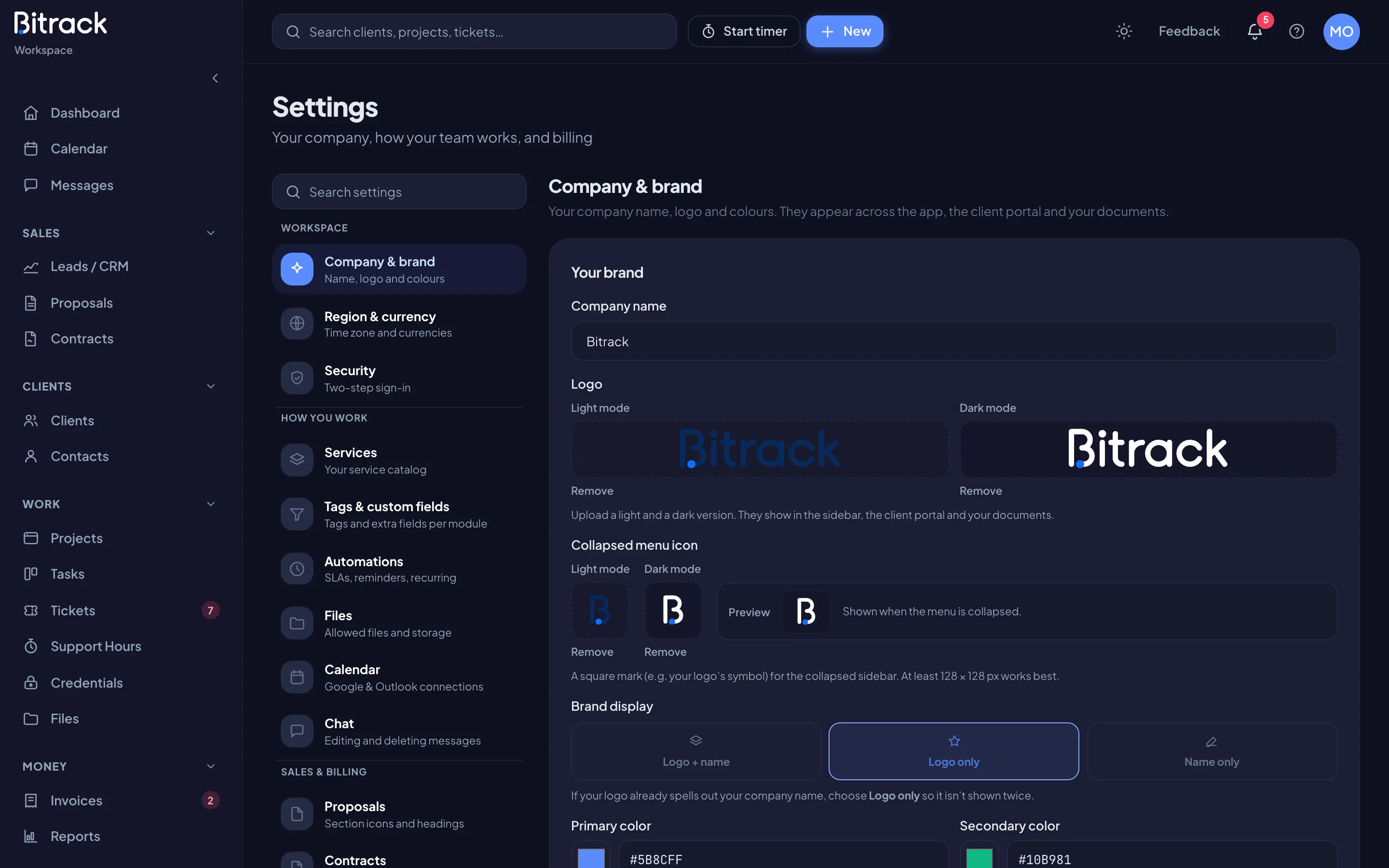Collapse the CLIENTS sidebar section
Viewport: 1389px width, 868px height.
point(211,386)
